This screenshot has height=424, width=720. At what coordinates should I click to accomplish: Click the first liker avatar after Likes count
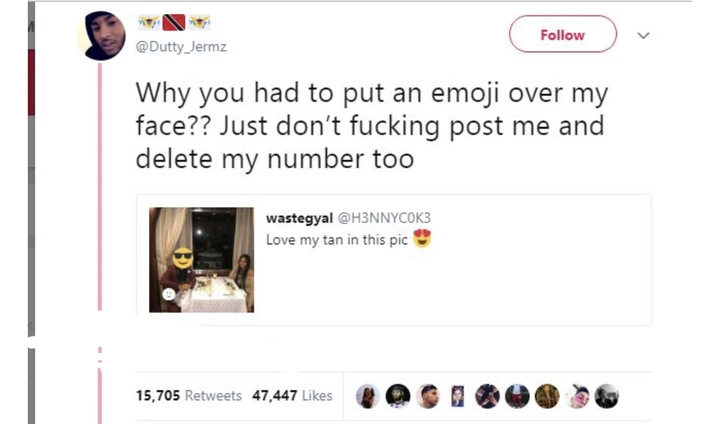[x=369, y=396]
